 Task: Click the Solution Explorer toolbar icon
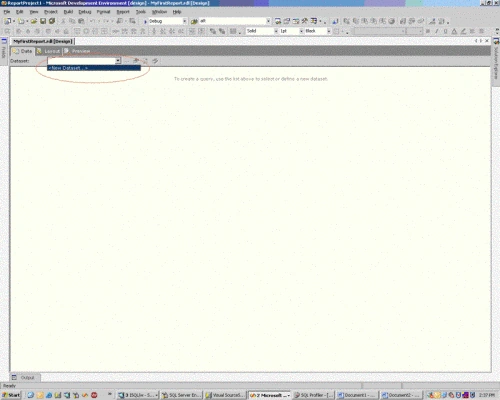point(278,21)
